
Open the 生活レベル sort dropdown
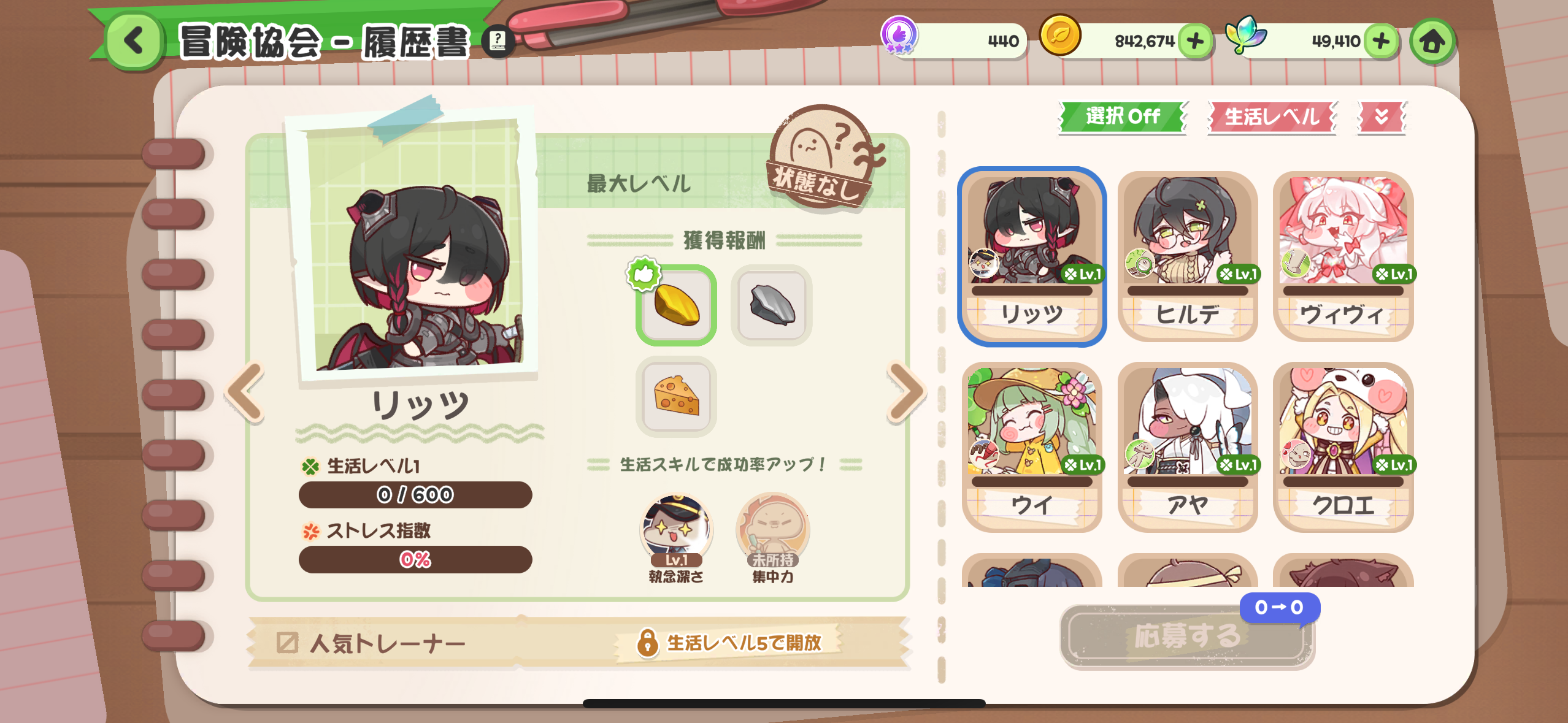pyautogui.click(x=1272, y=117)
